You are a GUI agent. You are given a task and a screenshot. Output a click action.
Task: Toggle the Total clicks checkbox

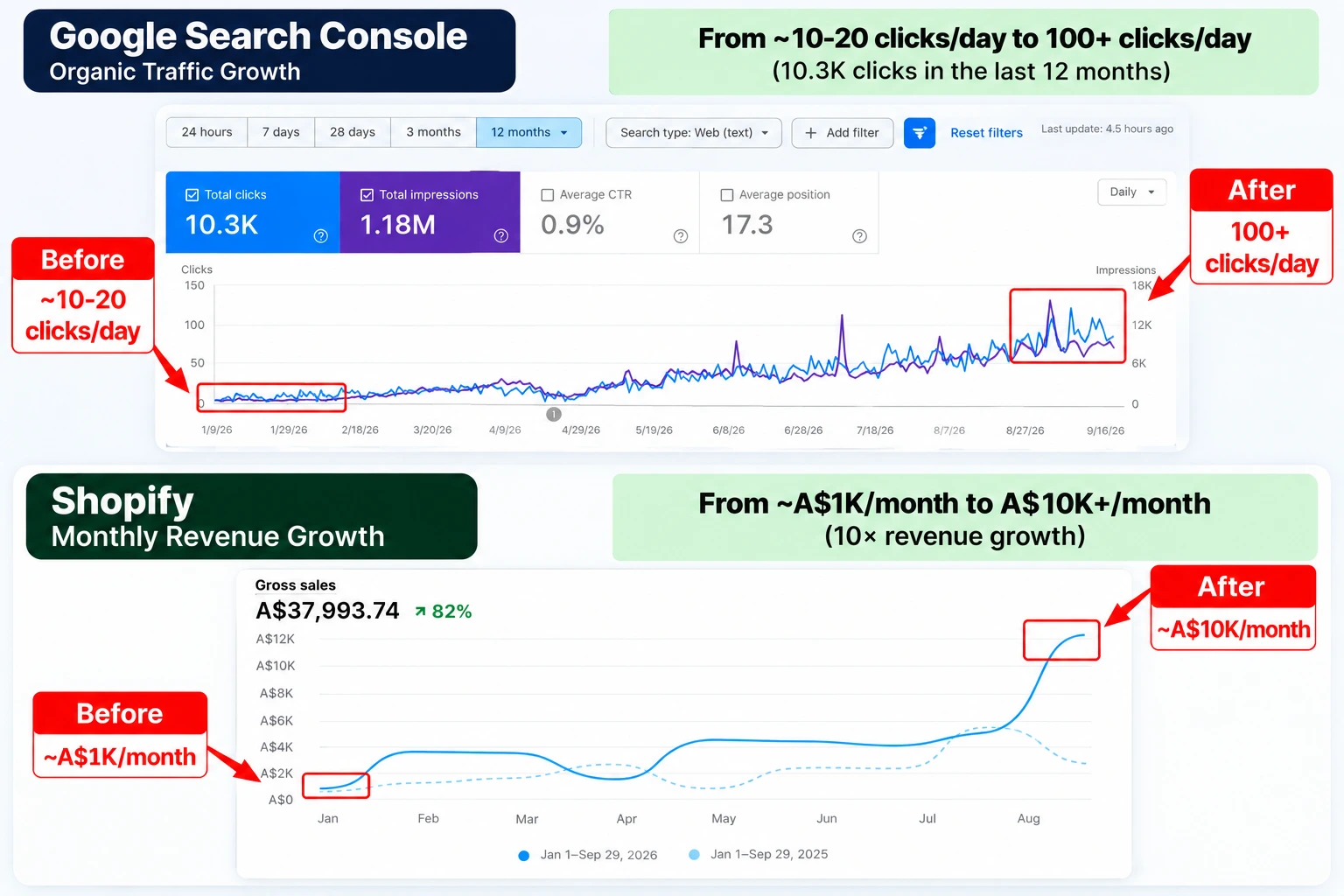[192, 195]
